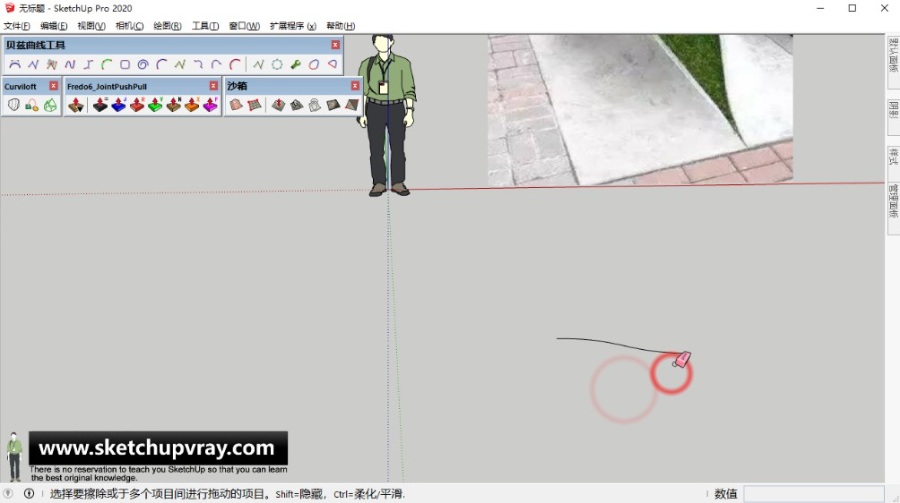
Task: Click the Fredo6_JointPushPull toolbar title
Action: tap(107, 86)
